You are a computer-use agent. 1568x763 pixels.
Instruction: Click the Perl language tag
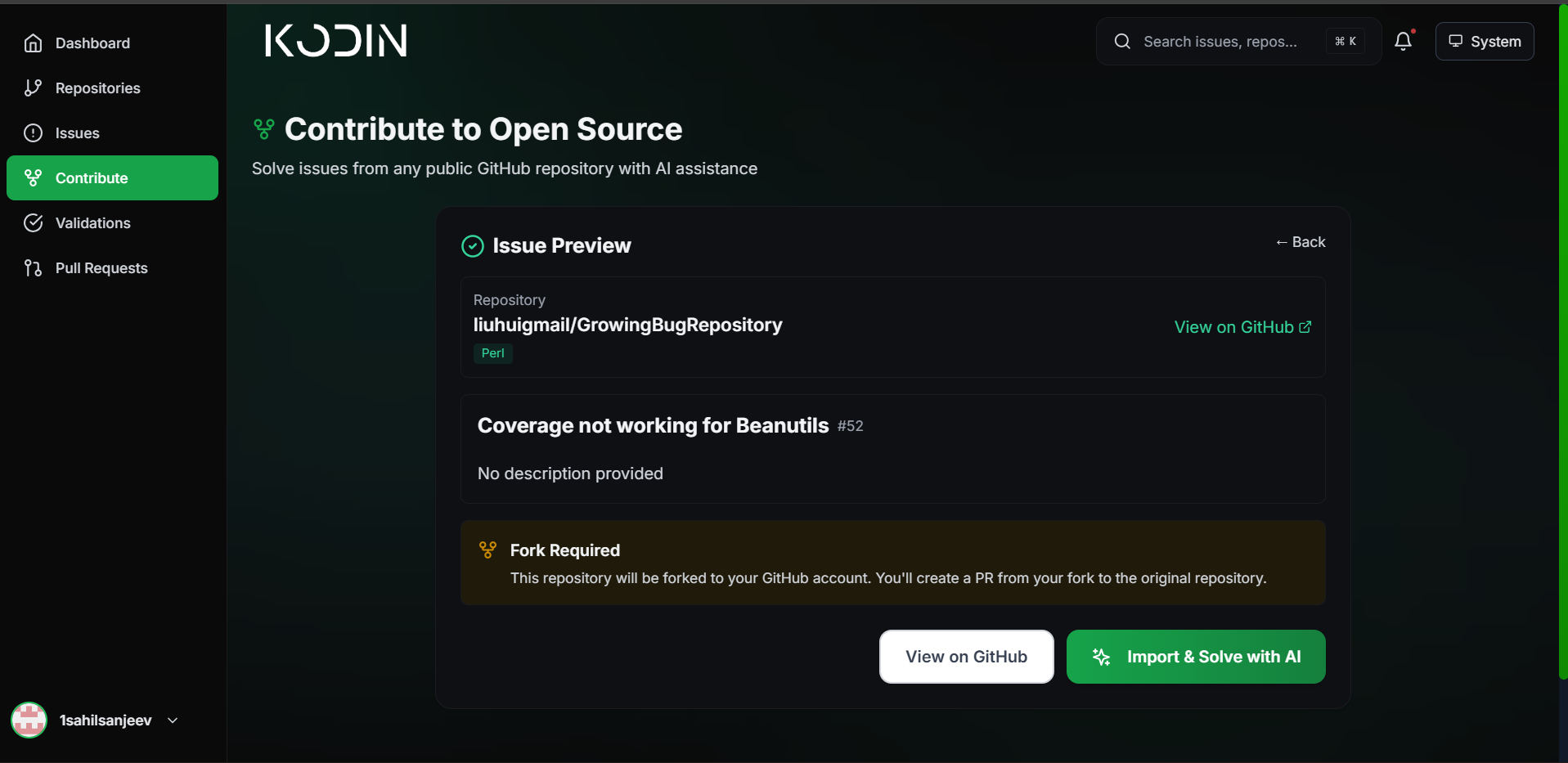(x=493, y=353)
